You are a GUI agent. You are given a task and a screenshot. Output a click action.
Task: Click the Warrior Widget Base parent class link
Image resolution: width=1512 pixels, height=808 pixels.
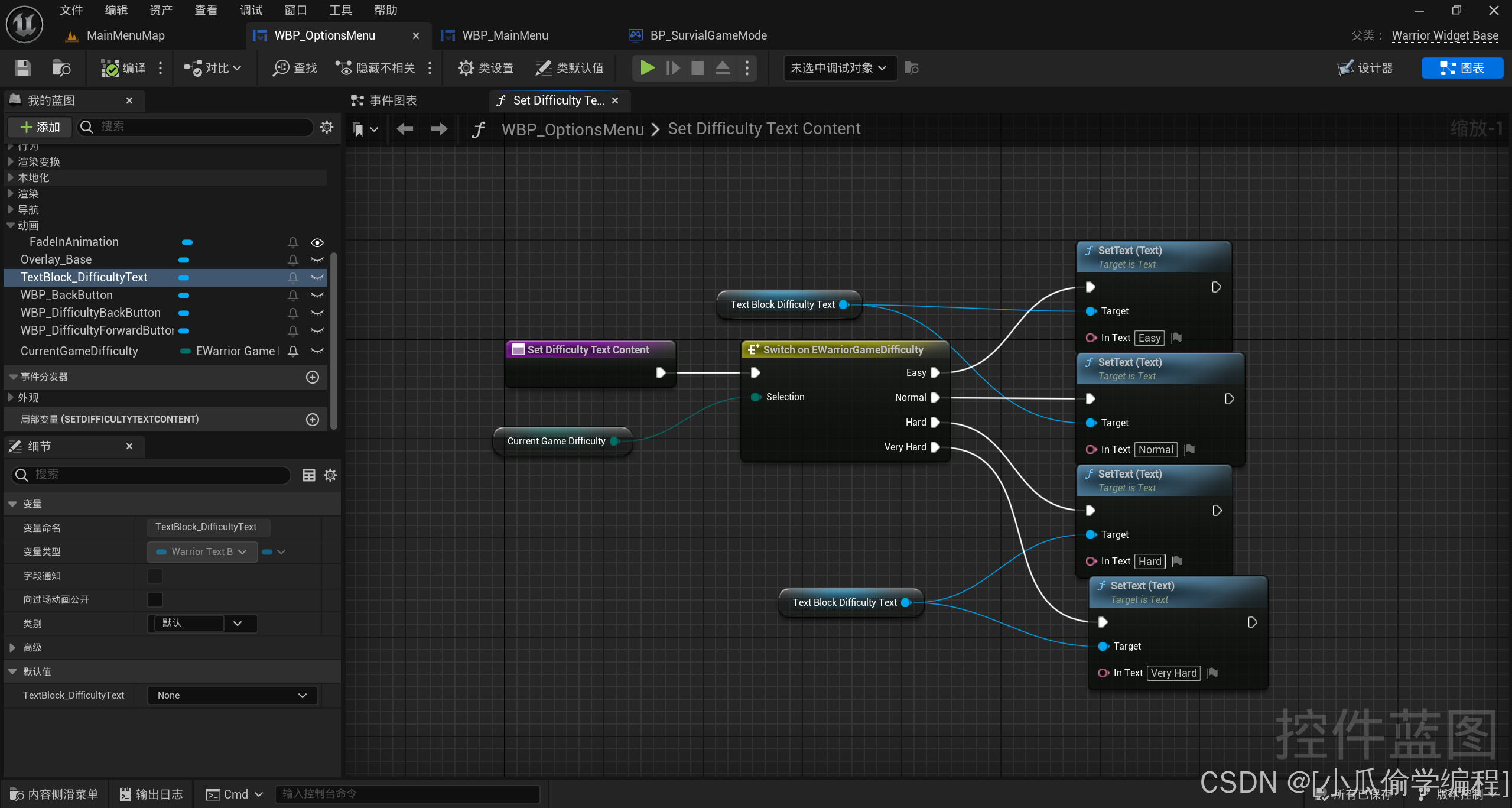pos(1444,35)
